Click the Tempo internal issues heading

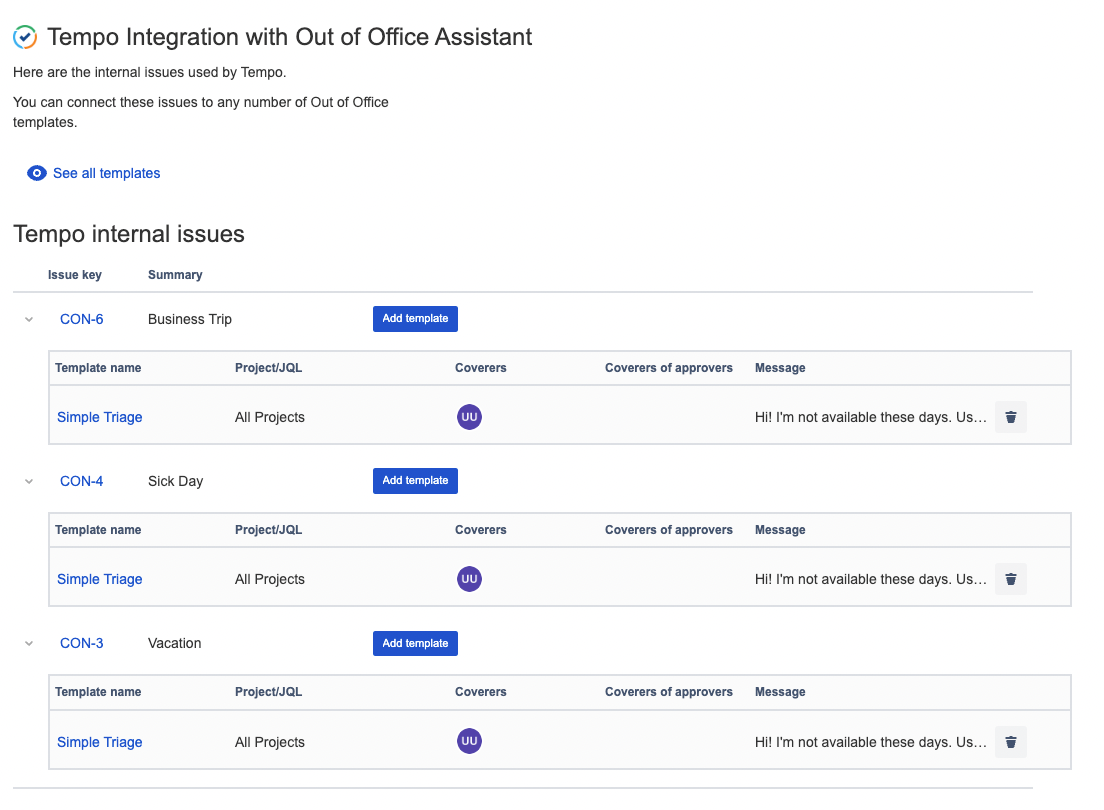[x=129, y=234]
